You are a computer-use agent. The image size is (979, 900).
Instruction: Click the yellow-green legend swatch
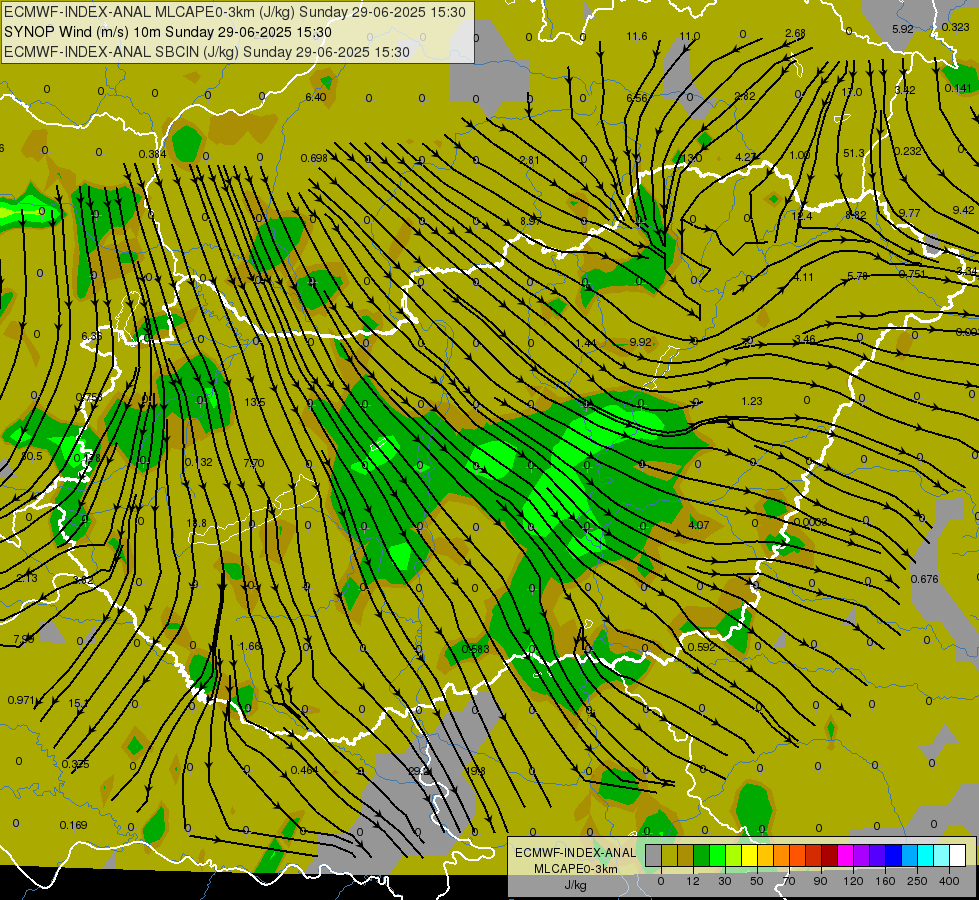tap(734, 855)
